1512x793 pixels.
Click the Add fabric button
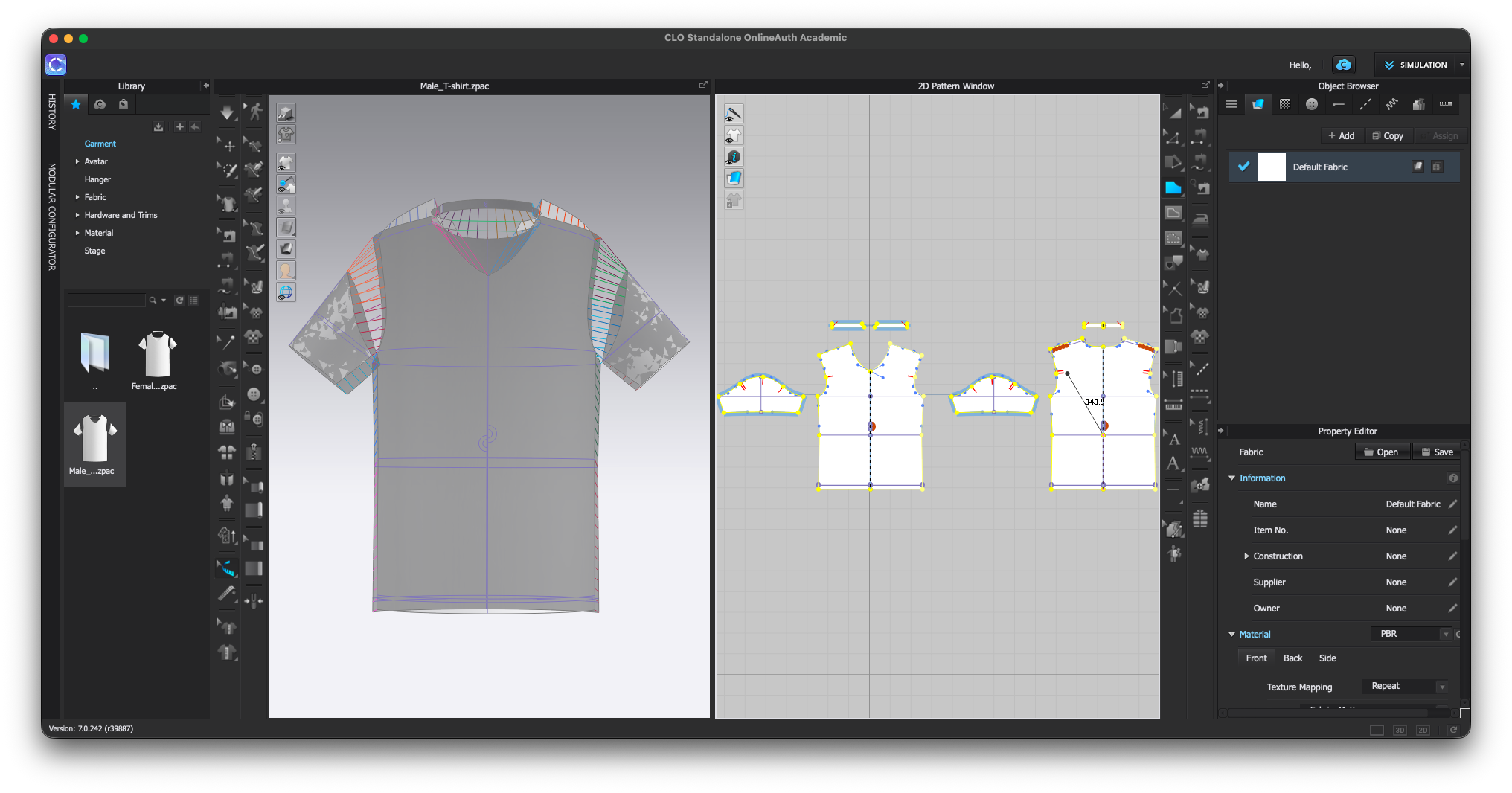pyautogui.click(x=1342, y=135)
